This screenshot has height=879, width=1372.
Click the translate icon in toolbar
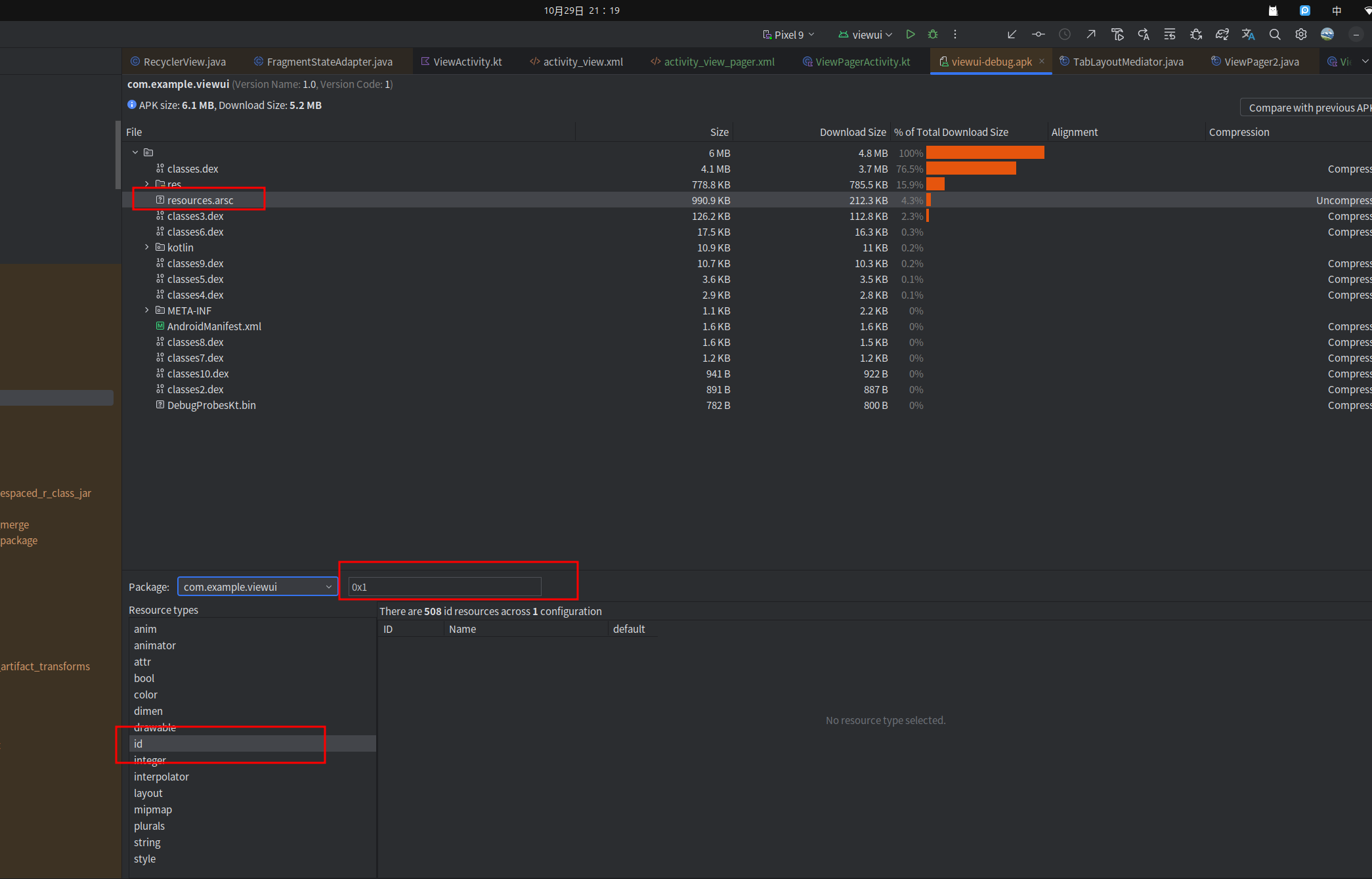point(1248,35)
